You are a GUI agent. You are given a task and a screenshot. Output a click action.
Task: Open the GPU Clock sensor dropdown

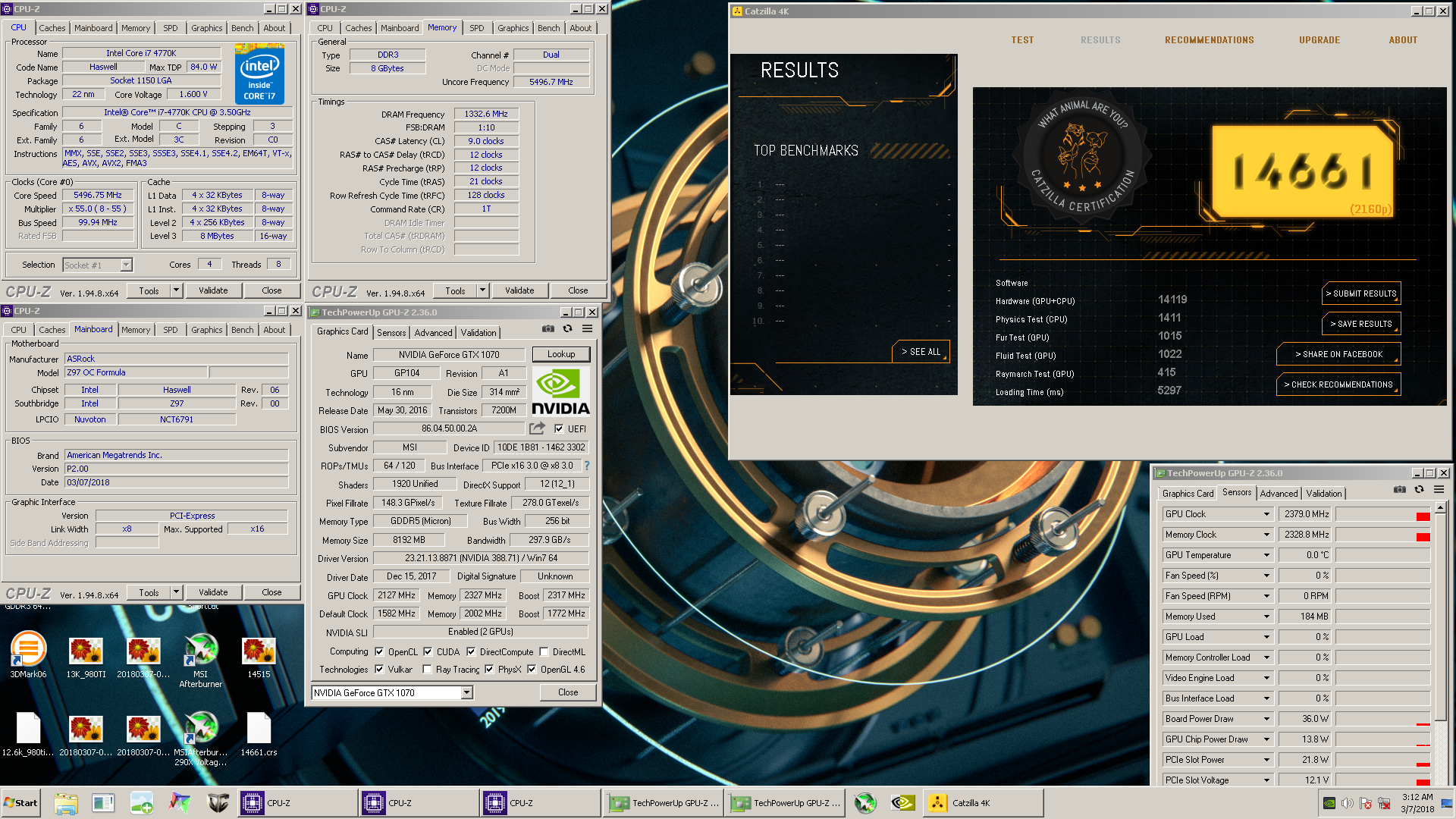(x=1266, y=514)
